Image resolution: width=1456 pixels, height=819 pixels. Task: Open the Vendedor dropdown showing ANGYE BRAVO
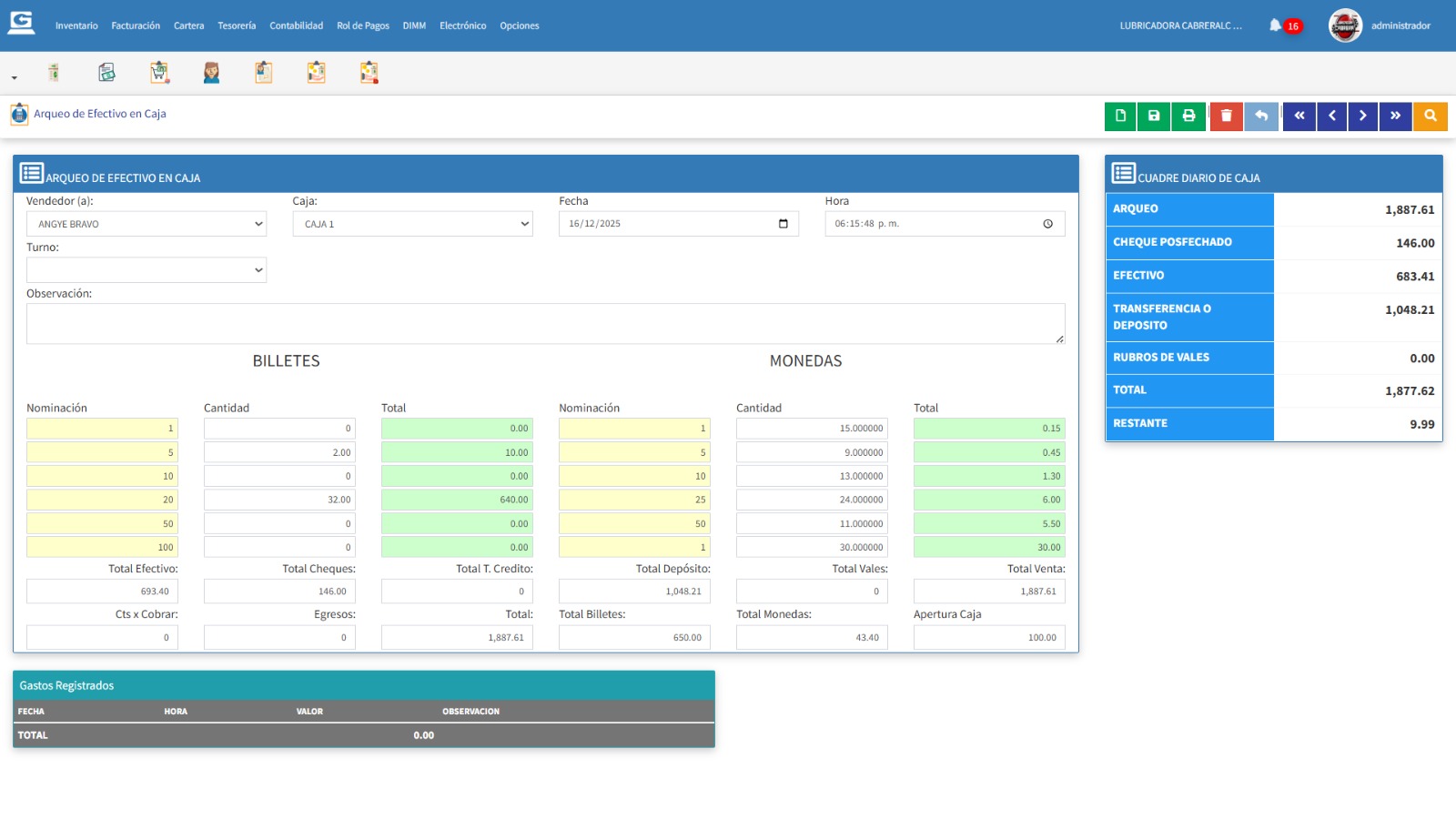point(147,224)
